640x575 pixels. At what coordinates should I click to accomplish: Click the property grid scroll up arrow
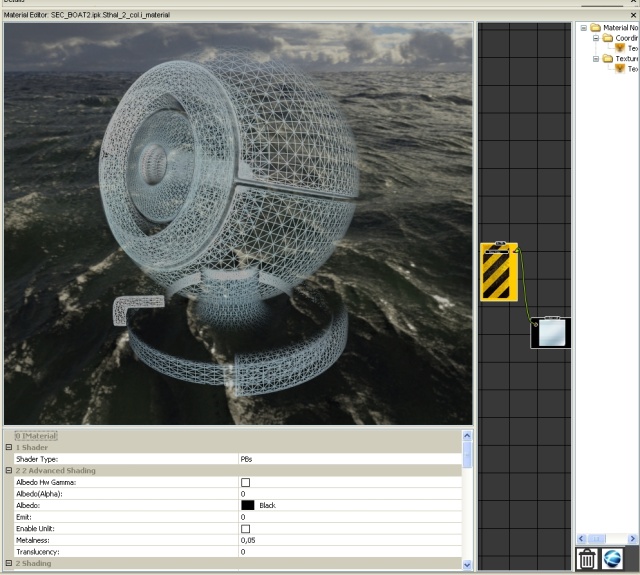tap(467, 436)
